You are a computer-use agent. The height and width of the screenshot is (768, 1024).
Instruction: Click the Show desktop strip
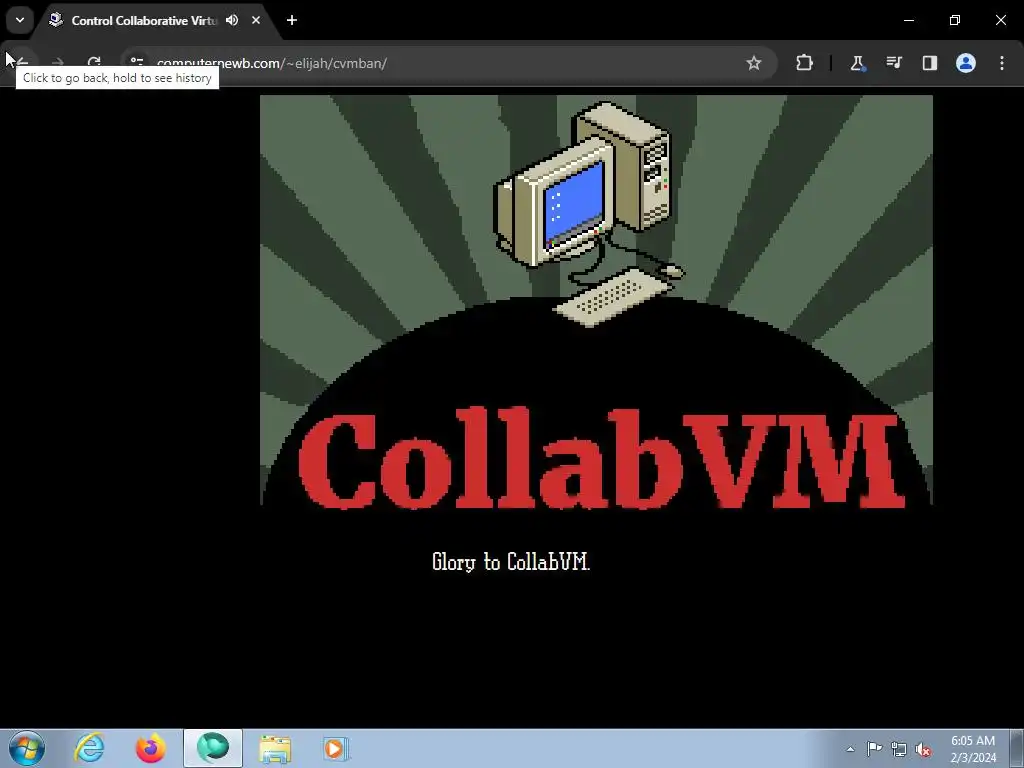pos(1017,748)
